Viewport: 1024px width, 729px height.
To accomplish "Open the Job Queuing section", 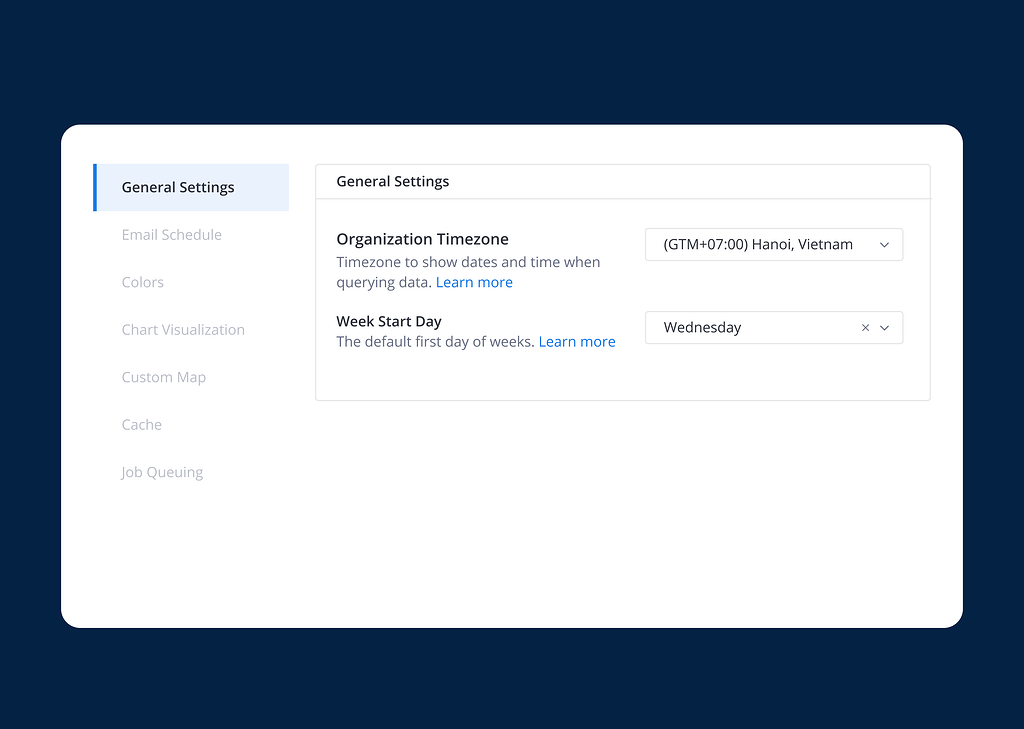I will [x=162, y=473].
